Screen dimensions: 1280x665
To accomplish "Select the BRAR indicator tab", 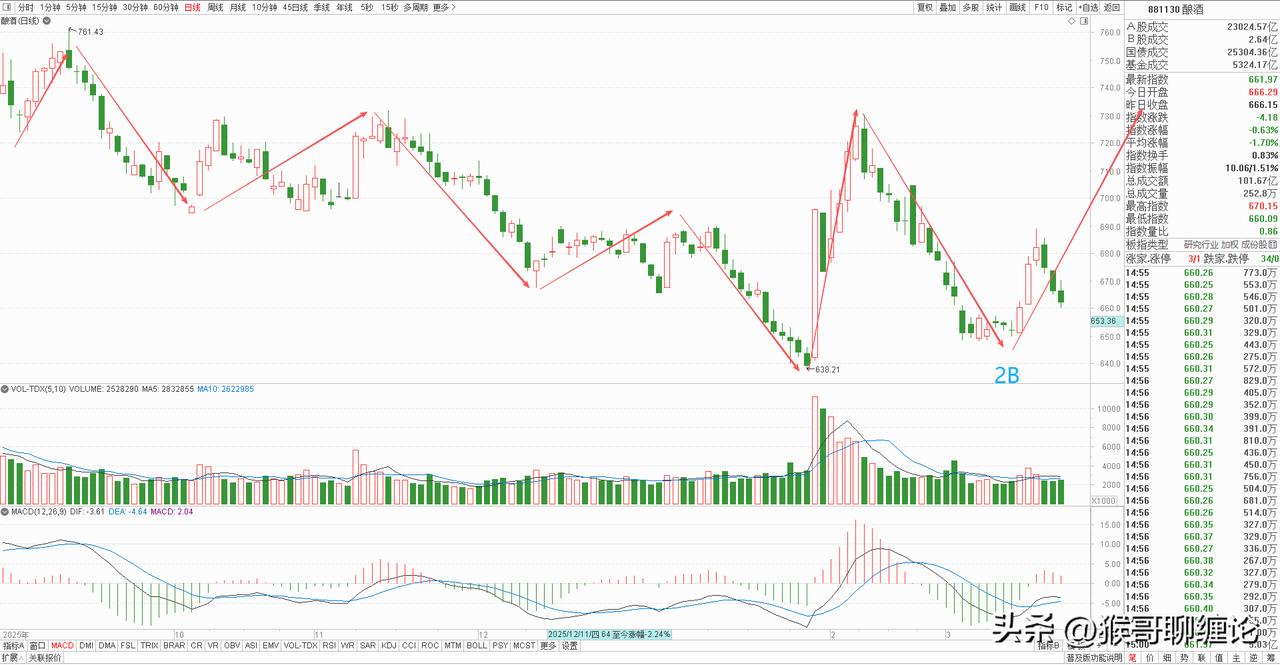I will pos(174,645).
